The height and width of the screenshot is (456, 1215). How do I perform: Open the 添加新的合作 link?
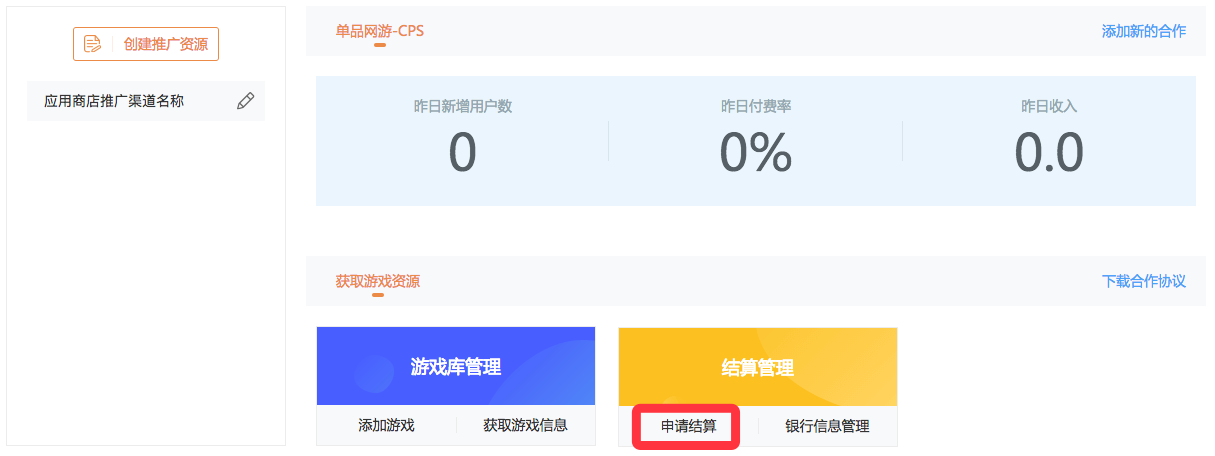pos(1144,31)
